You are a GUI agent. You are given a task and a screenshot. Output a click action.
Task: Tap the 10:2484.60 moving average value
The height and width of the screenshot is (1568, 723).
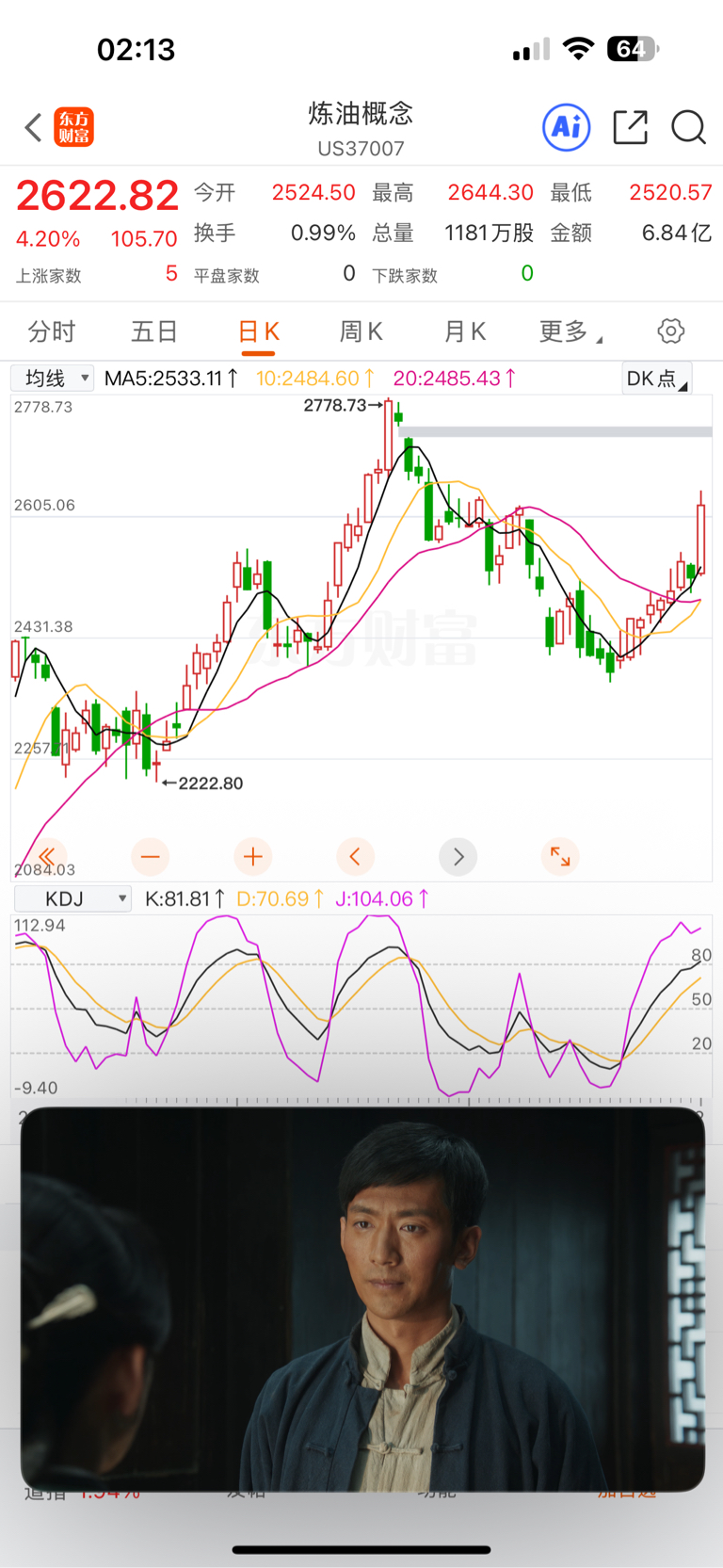pos(315,379)
